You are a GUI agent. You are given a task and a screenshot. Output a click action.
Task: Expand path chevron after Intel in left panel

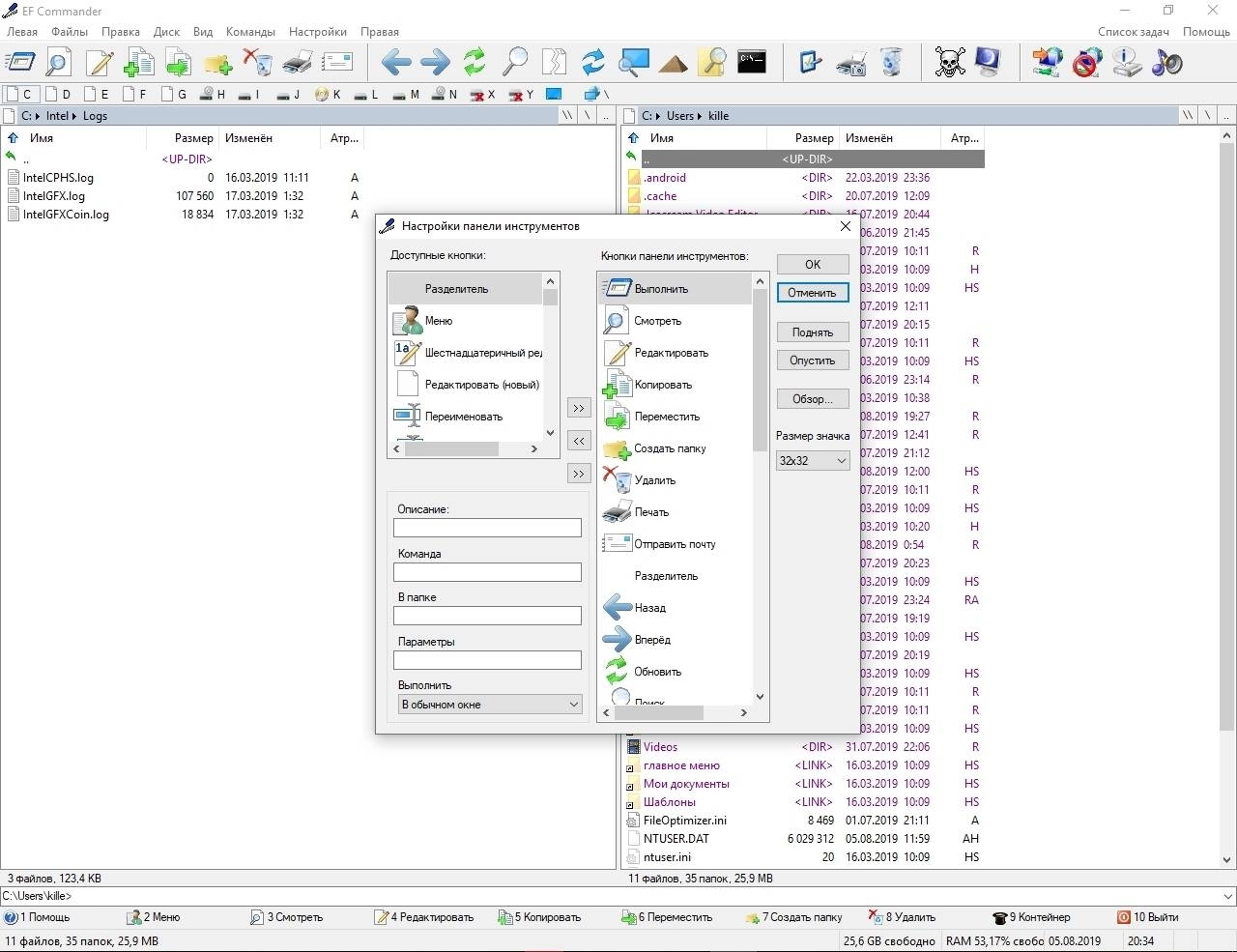coord(75,116)
